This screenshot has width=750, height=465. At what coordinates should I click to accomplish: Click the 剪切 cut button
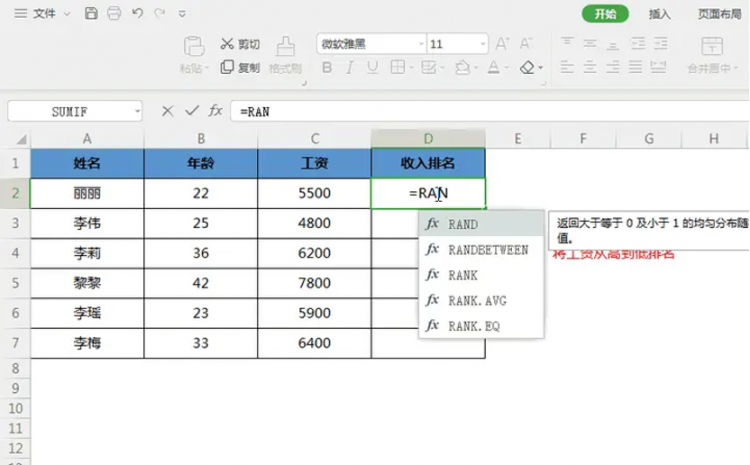click(x=240, y=44)
